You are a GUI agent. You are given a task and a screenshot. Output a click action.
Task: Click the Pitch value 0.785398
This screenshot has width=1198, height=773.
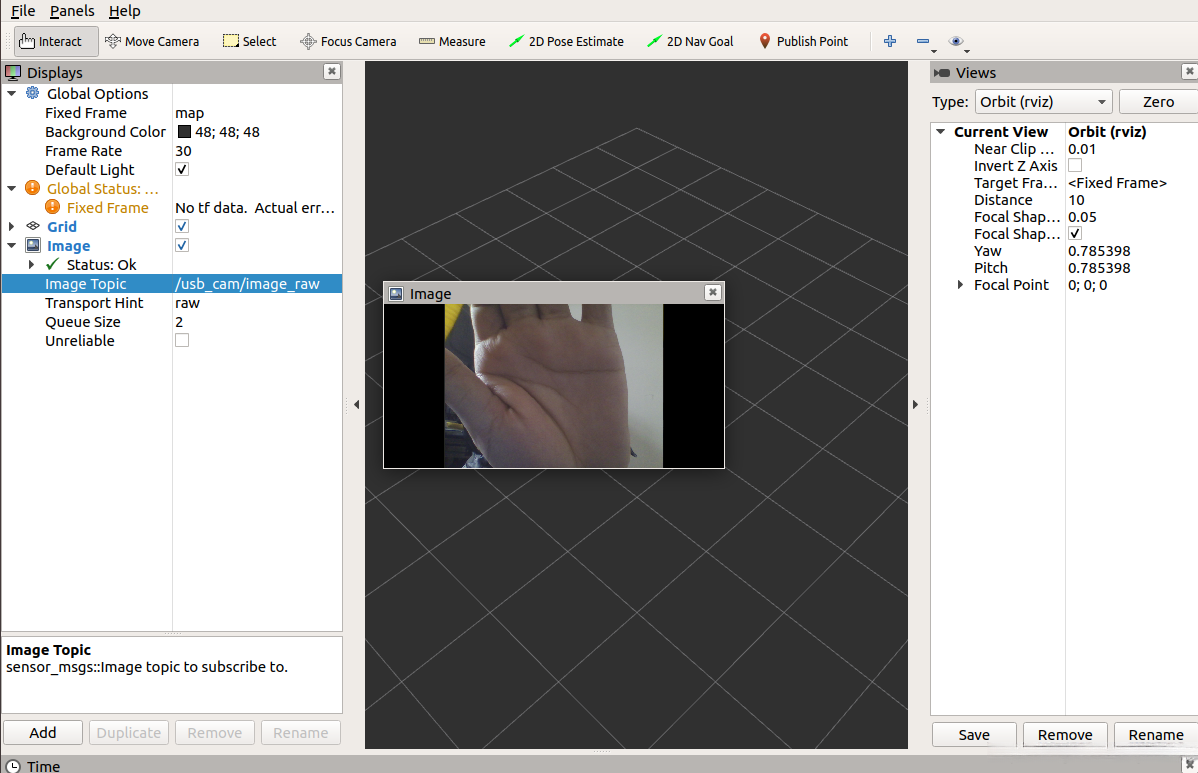click(1099, 267)
